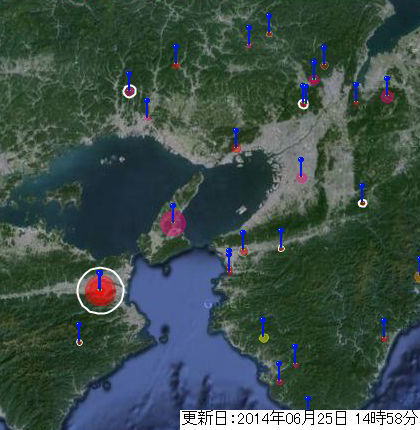Select the big pink marker on Awaji Island
This screenshot has width=420, height=430.
173,223
